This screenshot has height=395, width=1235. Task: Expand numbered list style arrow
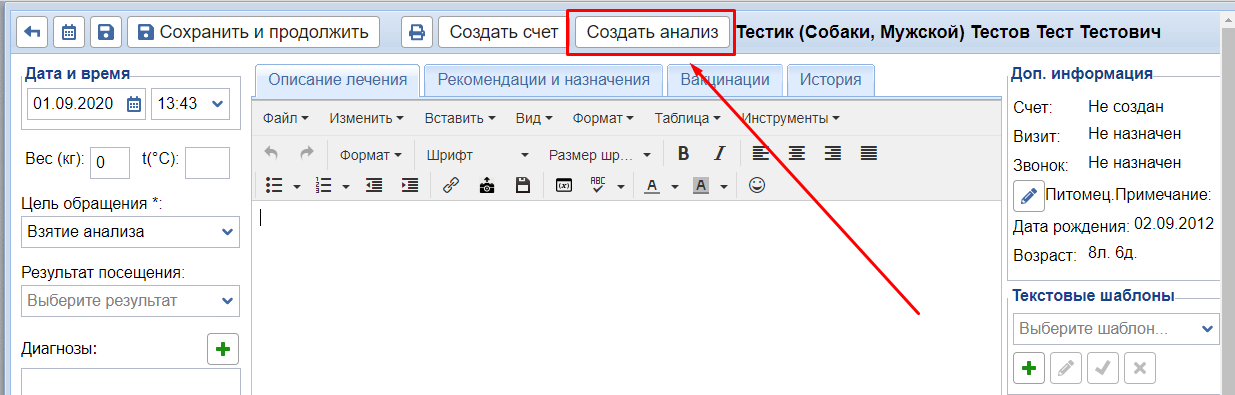coord(345,186)
